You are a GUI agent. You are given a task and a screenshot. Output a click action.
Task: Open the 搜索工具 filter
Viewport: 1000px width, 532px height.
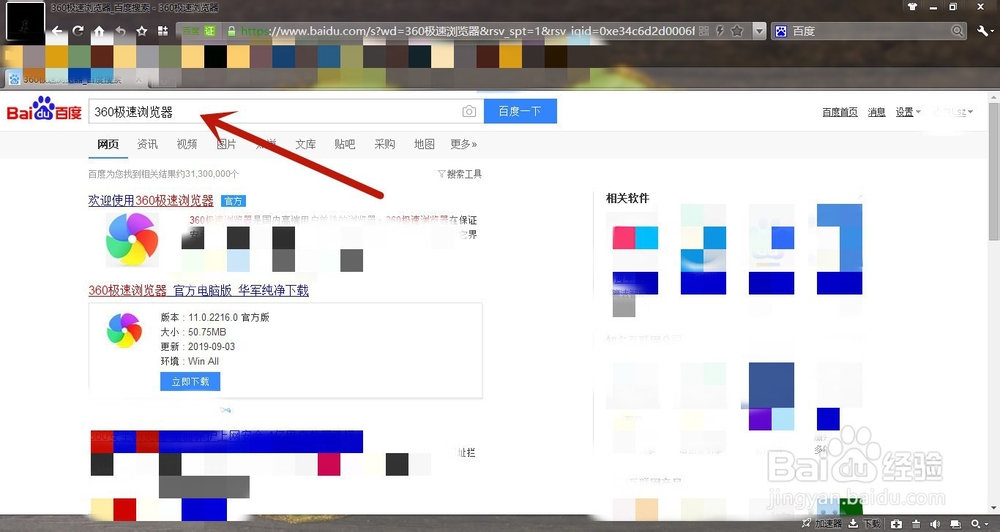(460, 174)
